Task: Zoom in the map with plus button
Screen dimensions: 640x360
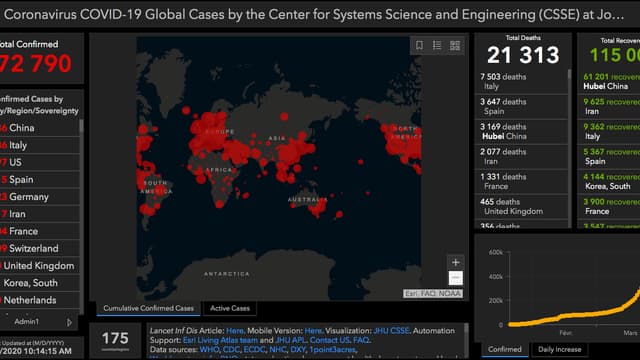Action: 456,262
